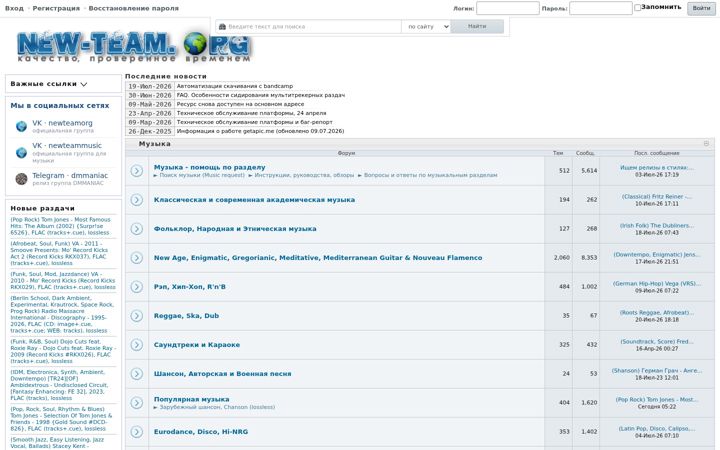This screenshot has height=450, width=720.
Task: Click the globe icon next to VK - newteammusic
Action: click(21, 152)
